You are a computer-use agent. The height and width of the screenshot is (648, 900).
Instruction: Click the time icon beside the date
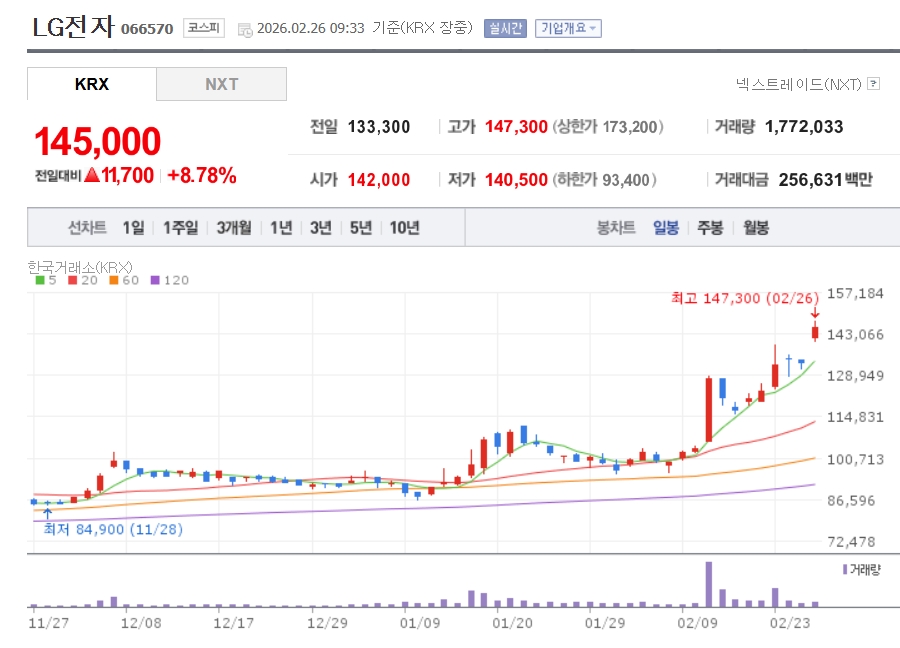(245, 29)
